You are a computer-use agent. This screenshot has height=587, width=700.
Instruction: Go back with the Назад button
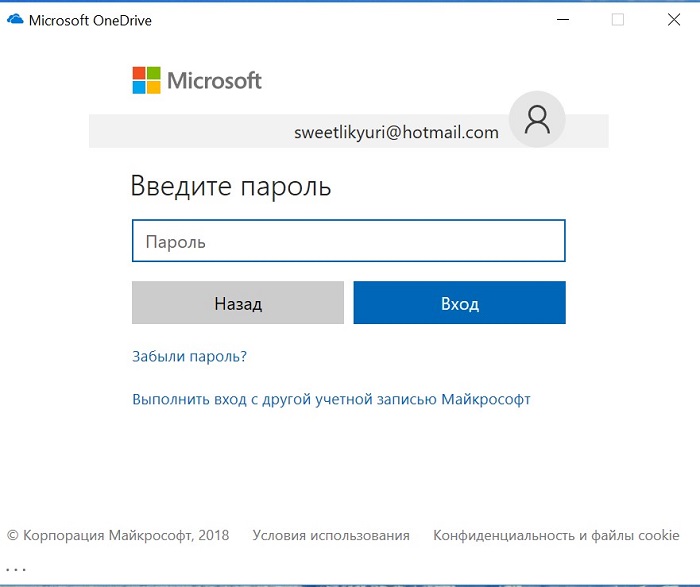coord(238,303)
